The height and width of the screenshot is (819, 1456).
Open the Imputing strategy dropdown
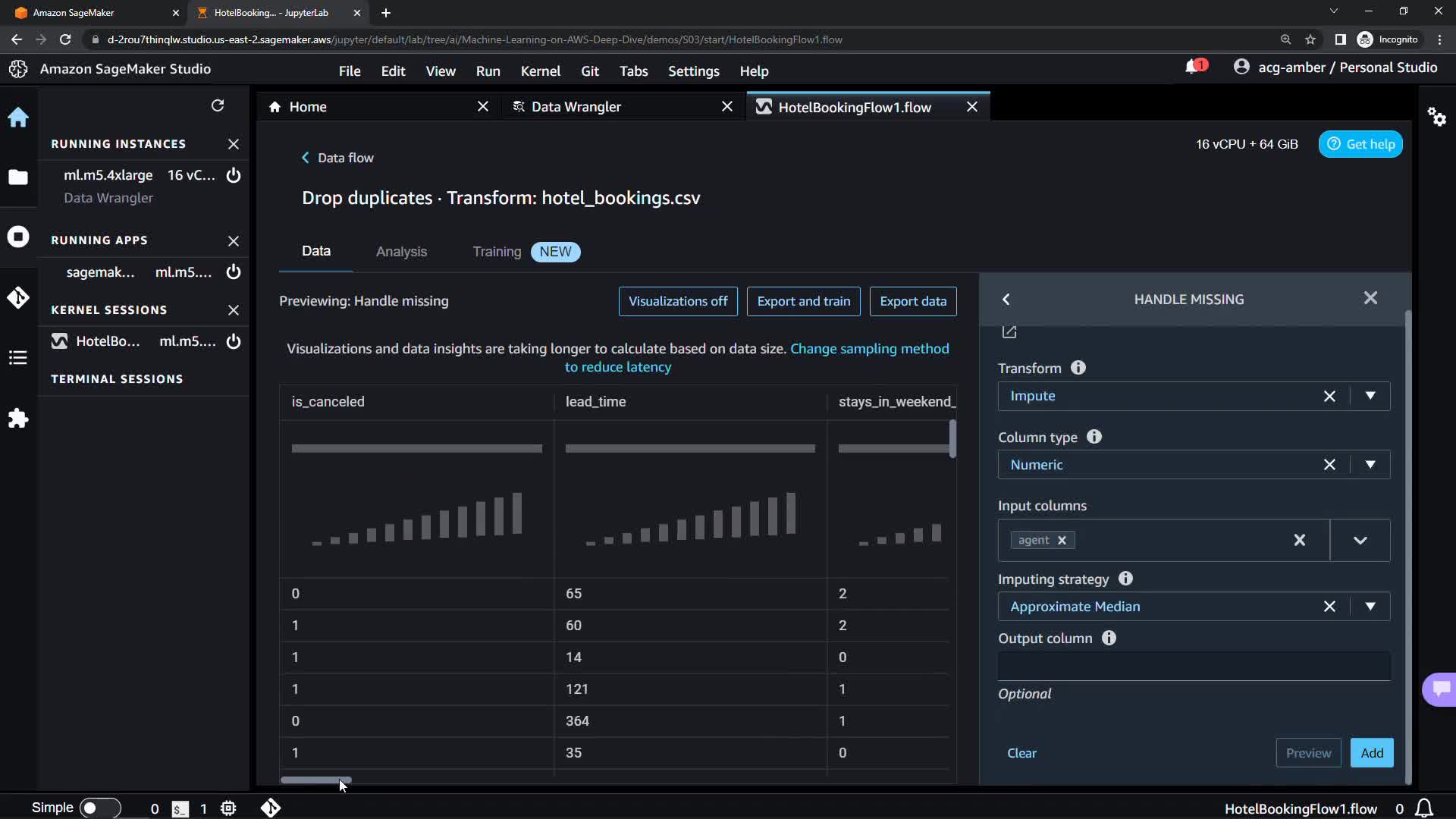click(1370, 607)
